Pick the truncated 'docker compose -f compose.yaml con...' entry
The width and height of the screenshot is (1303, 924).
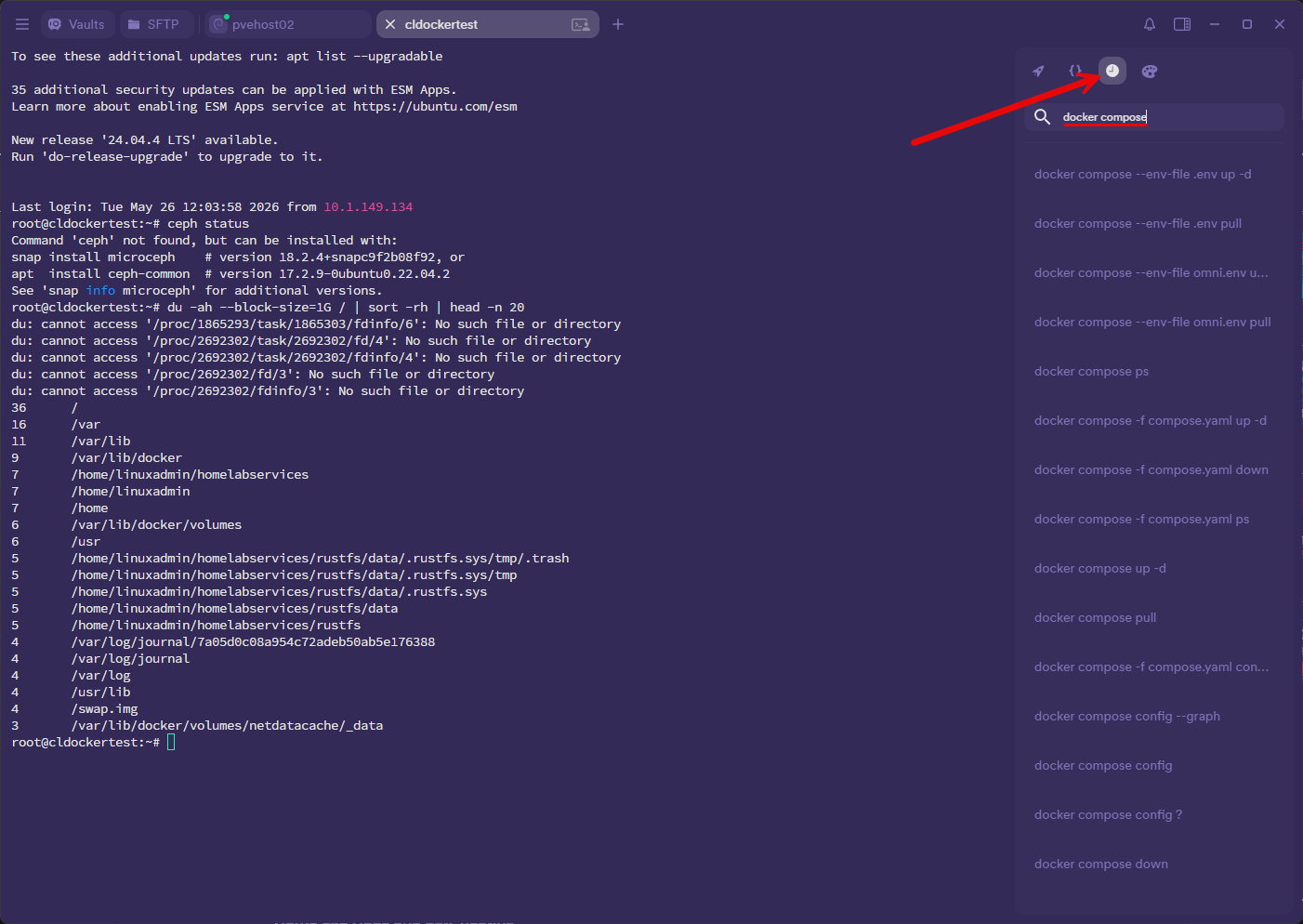pos(1154,667)
